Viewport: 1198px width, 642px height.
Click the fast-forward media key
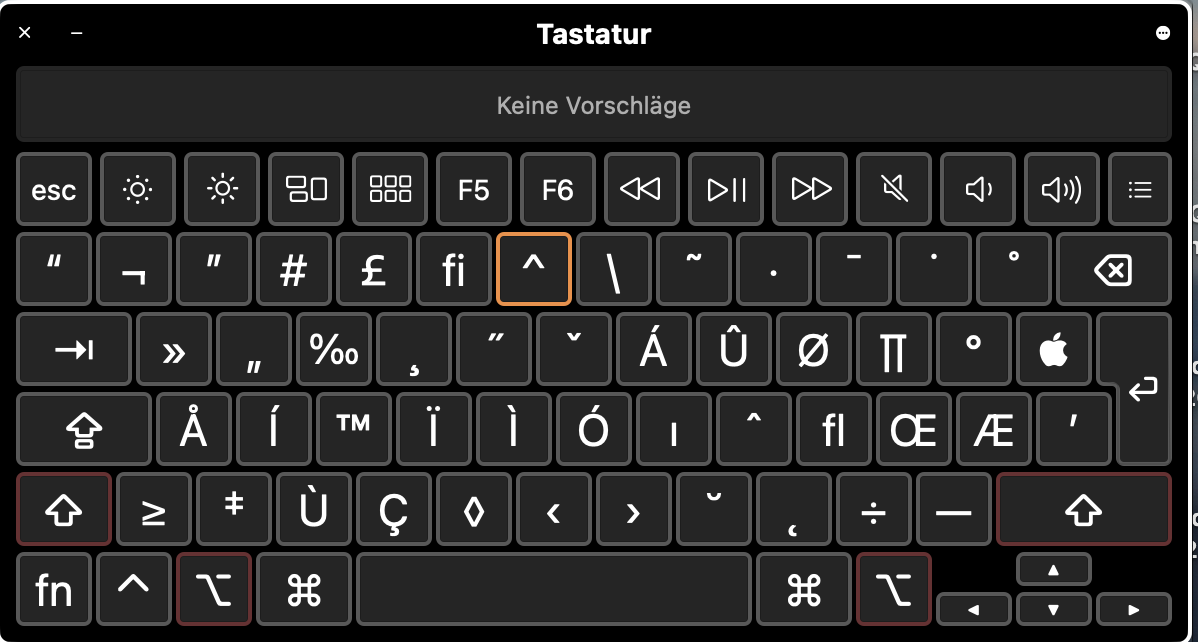[810, 189]
